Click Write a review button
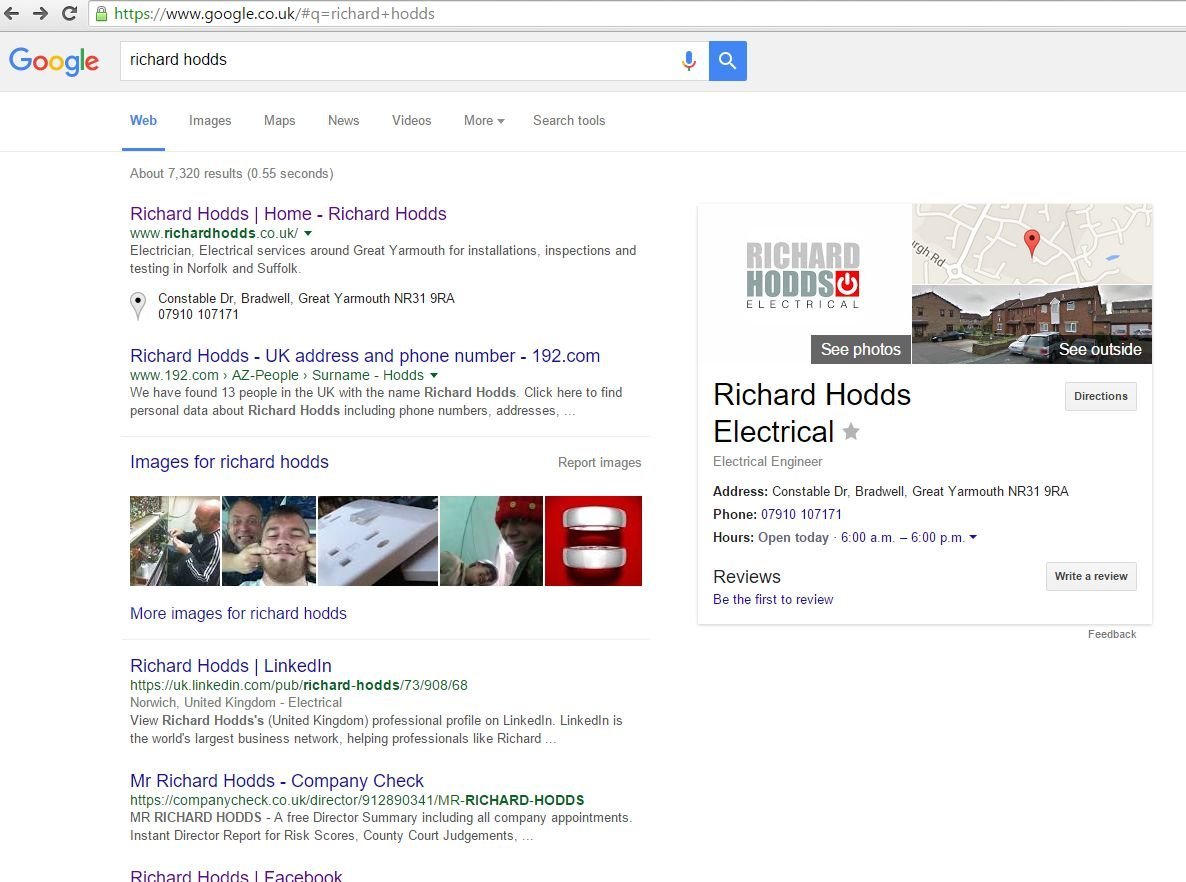Viewport: 1186px width, 882px height. coord(1091,576)
